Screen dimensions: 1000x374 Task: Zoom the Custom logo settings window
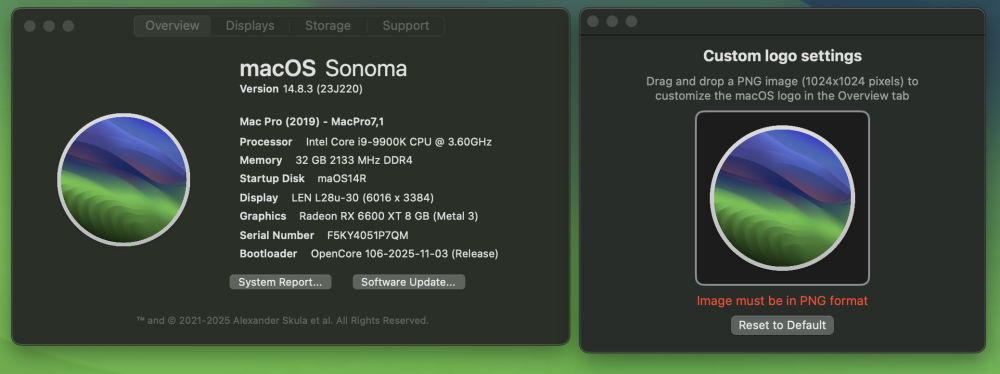pos(631,21)
